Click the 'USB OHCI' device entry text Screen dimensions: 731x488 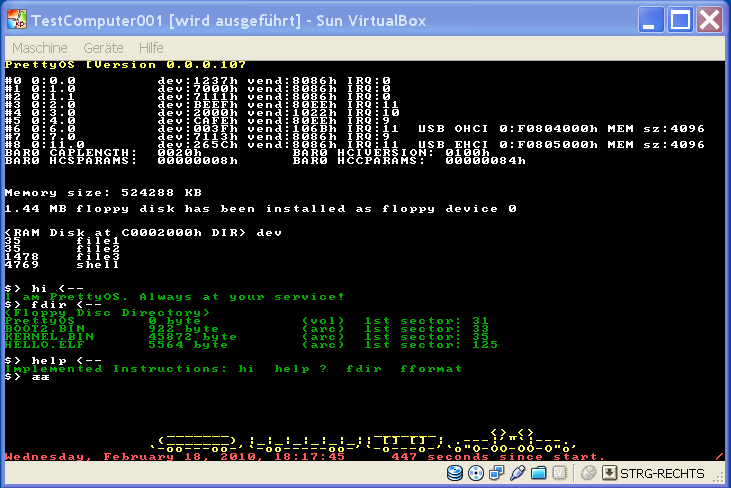point(453,128)
